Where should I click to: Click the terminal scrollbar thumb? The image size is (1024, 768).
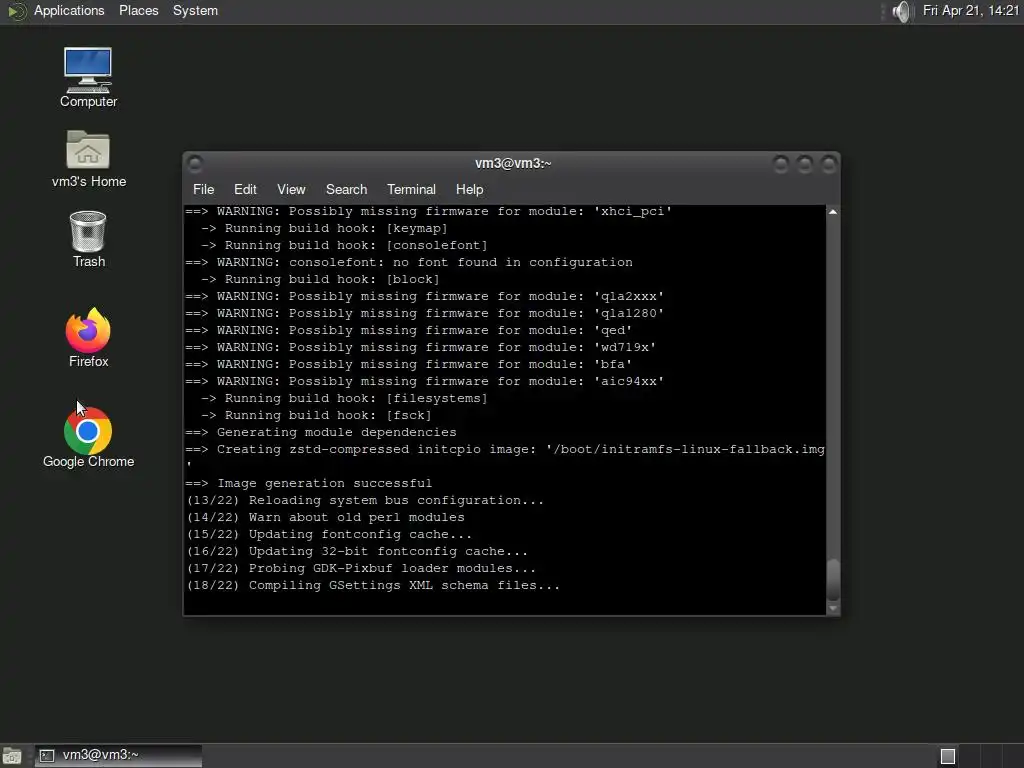833,580
